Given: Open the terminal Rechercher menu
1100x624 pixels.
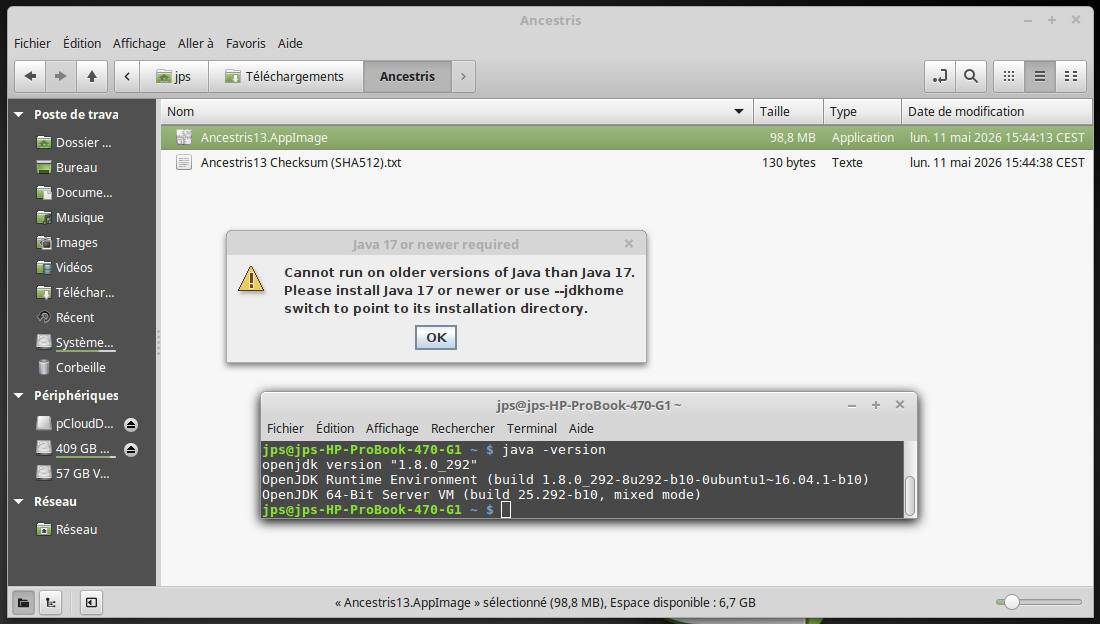Looking at the screenshot, I should click(x=462, y=428).
